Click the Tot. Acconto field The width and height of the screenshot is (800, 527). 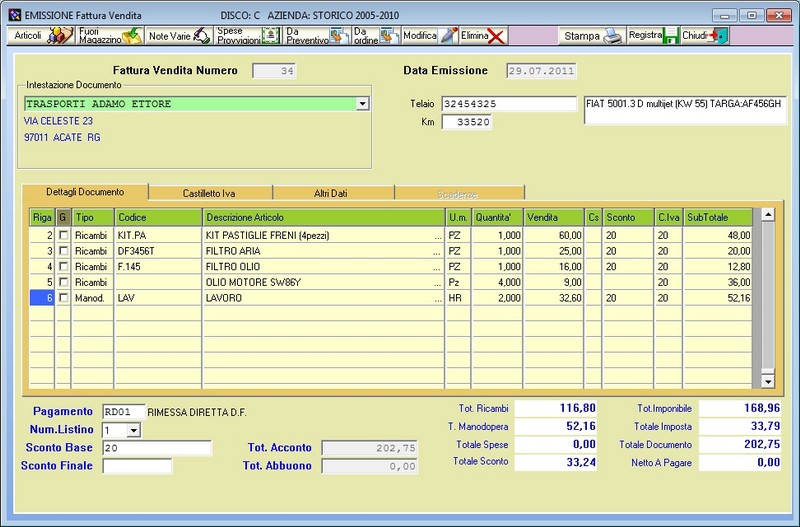tap(369, 448)
